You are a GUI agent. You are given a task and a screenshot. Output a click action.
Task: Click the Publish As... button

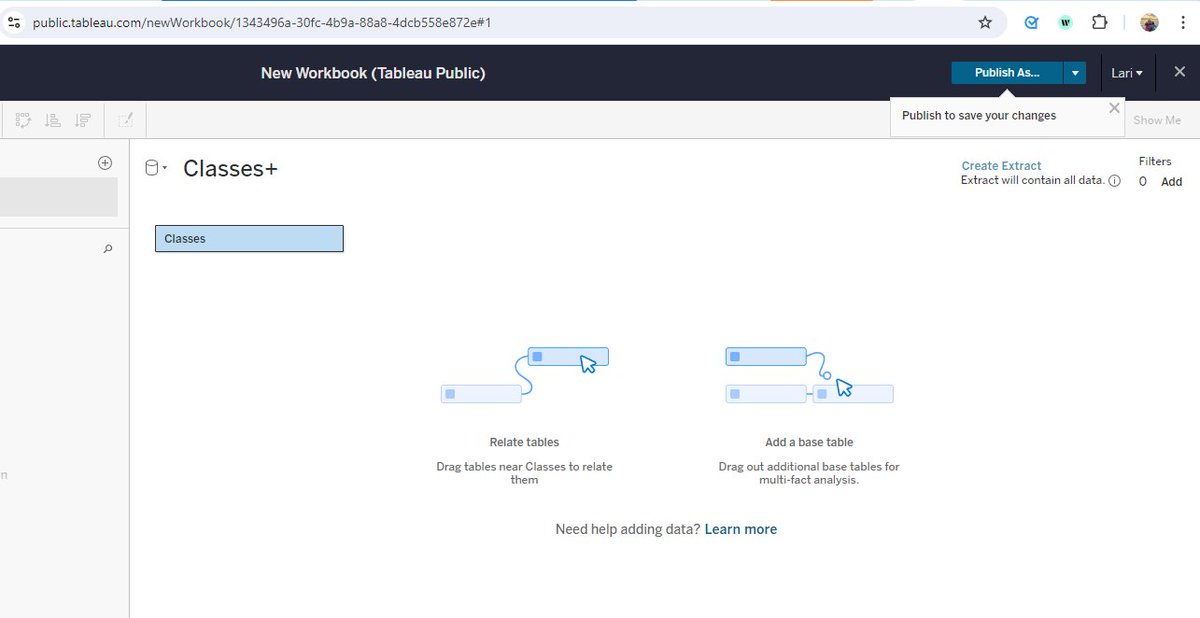pyautogui.click(x=1006, y=73)
